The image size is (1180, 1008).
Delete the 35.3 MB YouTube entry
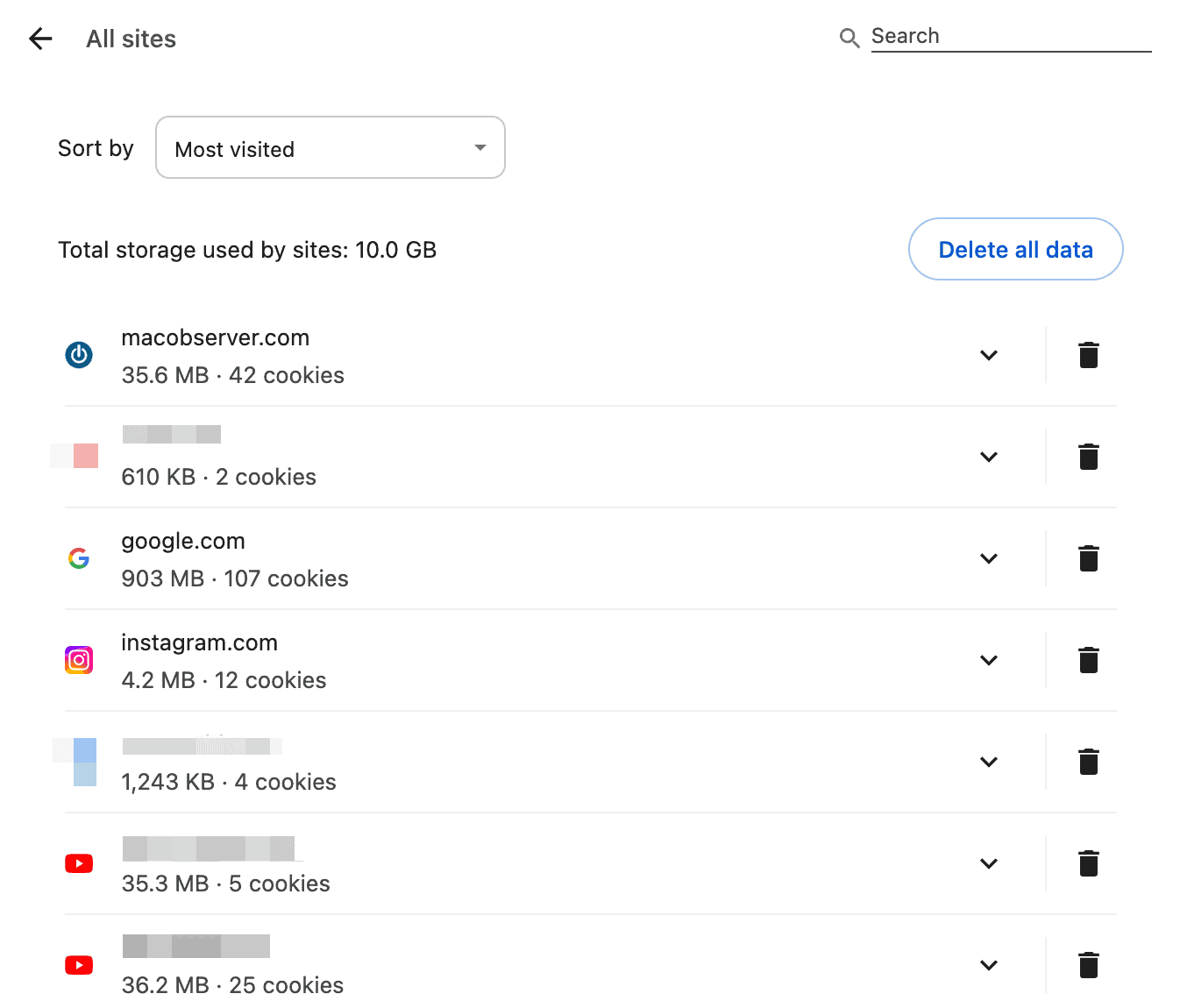point(1088,863)
